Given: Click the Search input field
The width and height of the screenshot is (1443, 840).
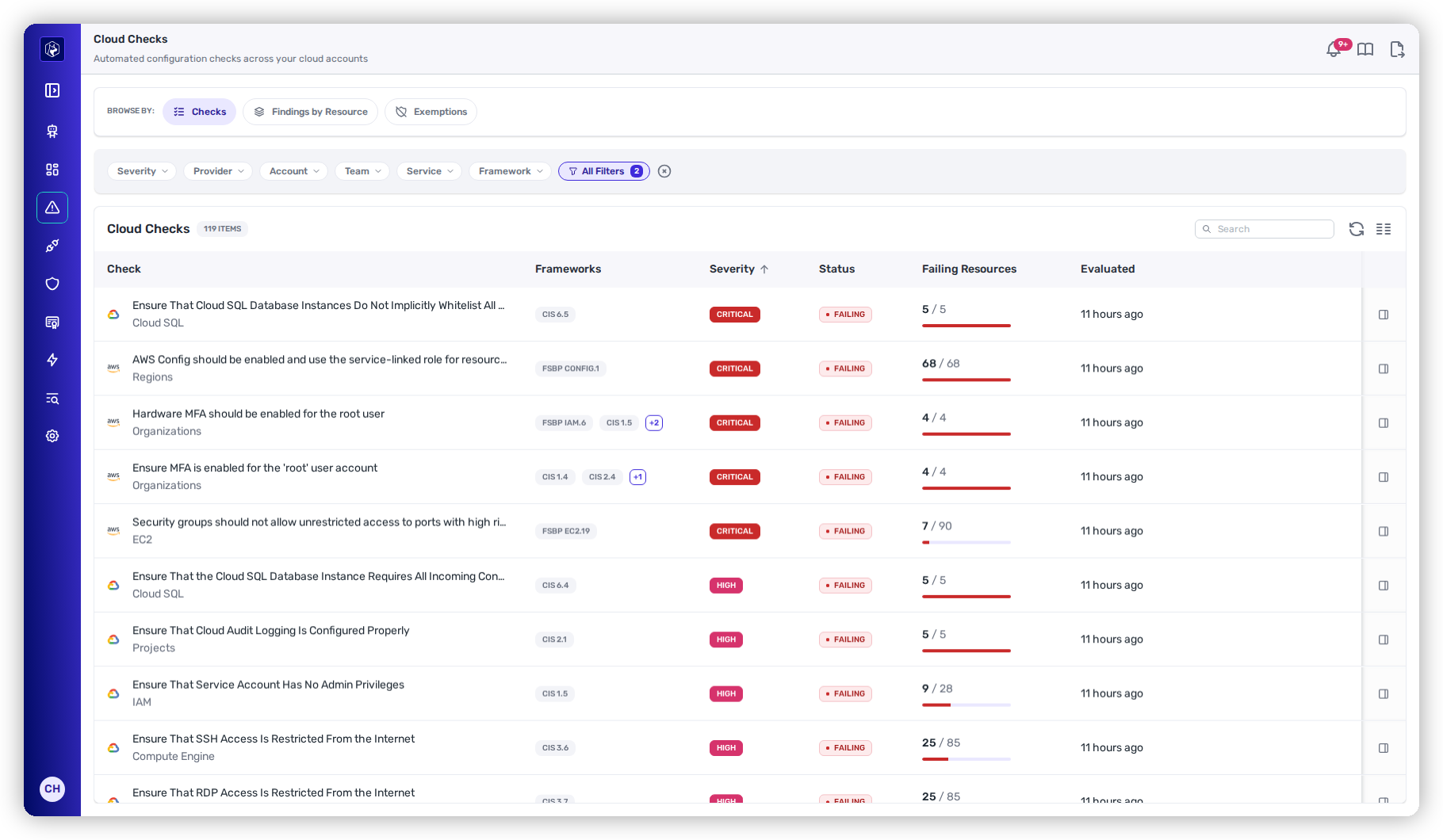Looking at the screenshot, I should click(x=1265, y=229).
